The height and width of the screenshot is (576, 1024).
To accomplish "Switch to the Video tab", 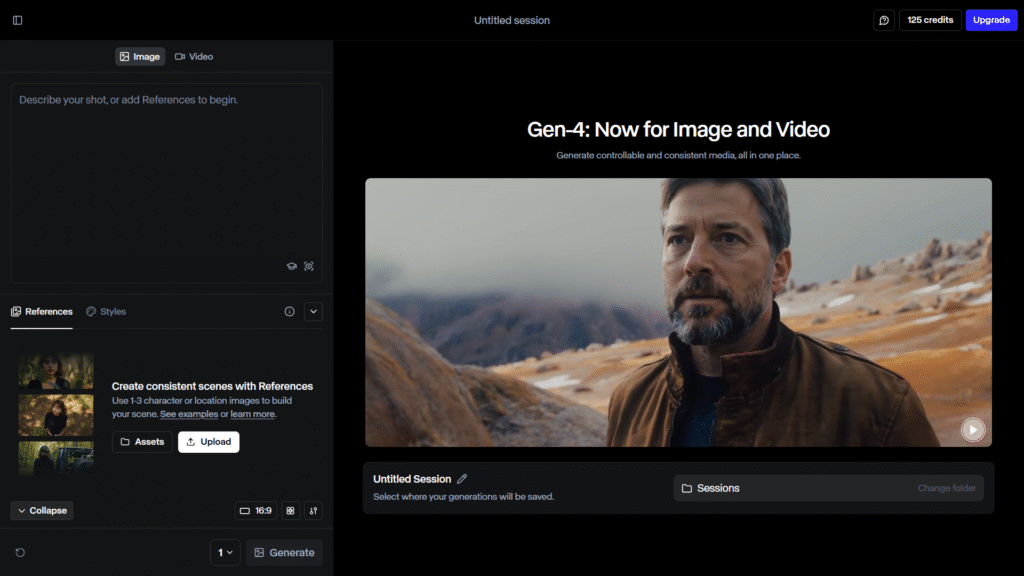I will (194, 57).
